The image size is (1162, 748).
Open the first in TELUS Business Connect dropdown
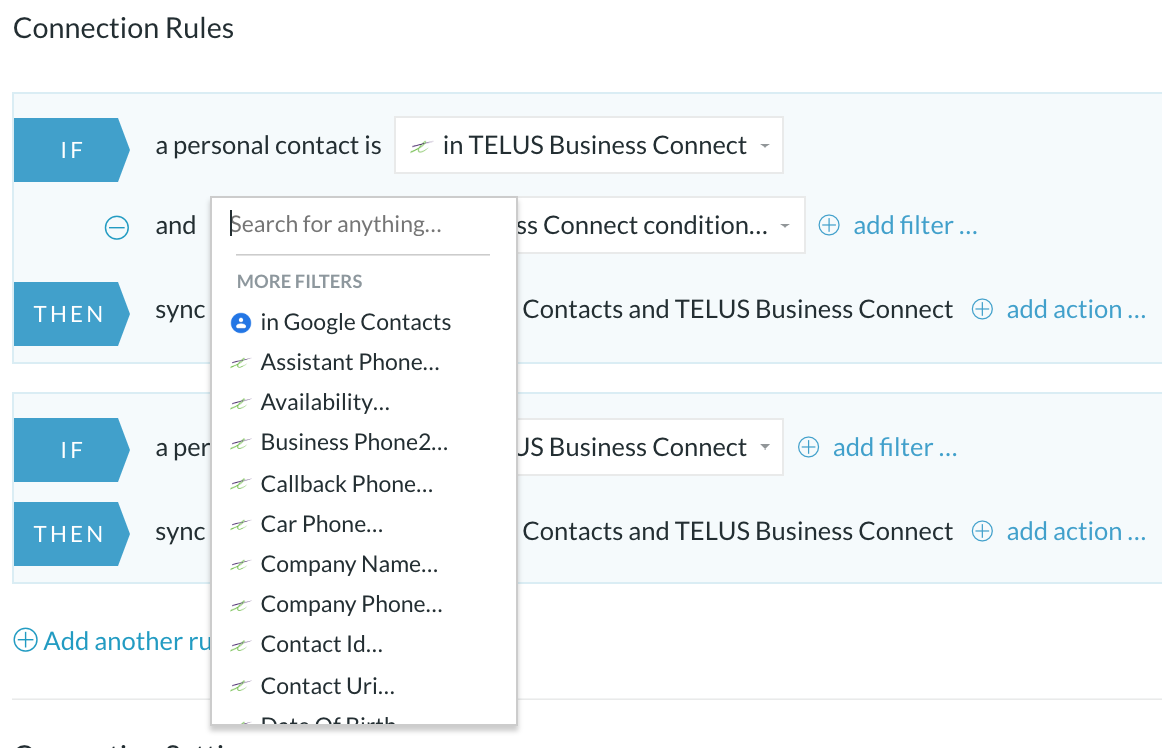pyautogui.click(x=588, y=145)
